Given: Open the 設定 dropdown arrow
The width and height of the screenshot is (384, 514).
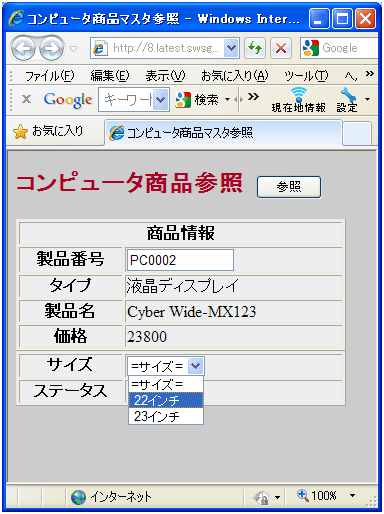Looking at the screenshot, I should (x=367, y=99).
